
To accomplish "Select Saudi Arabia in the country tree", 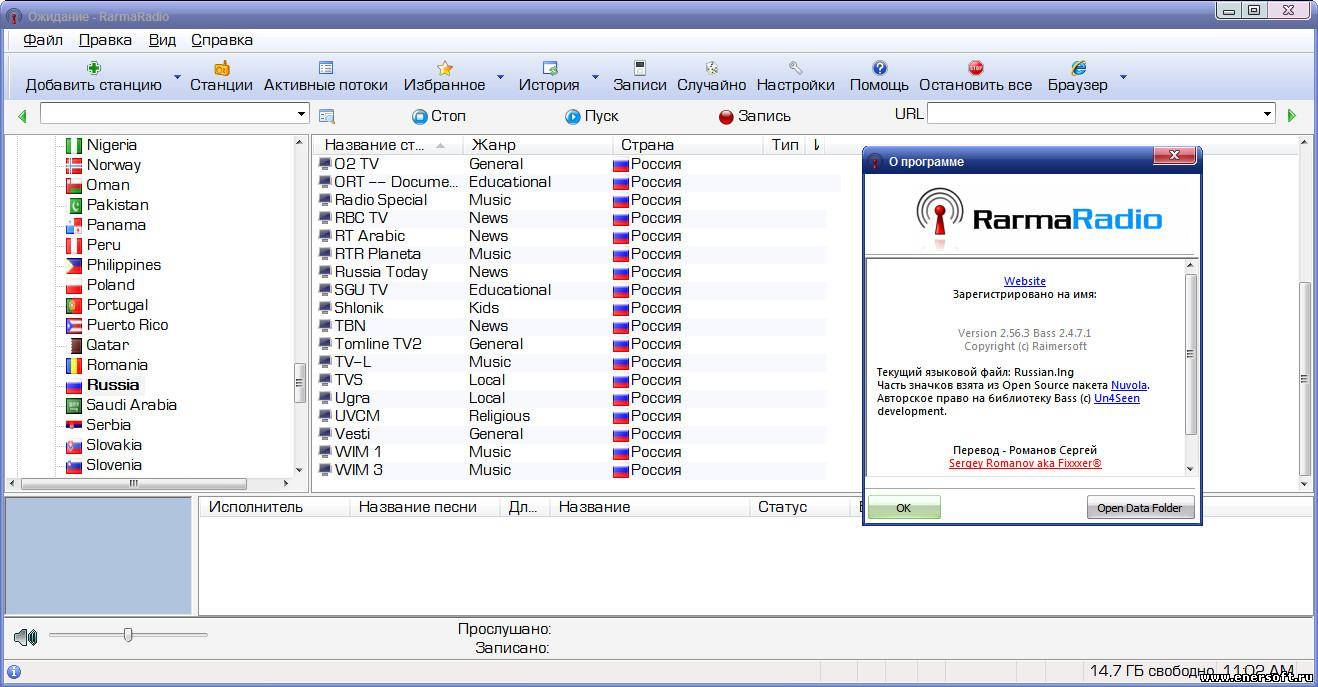I will point(131,405).
